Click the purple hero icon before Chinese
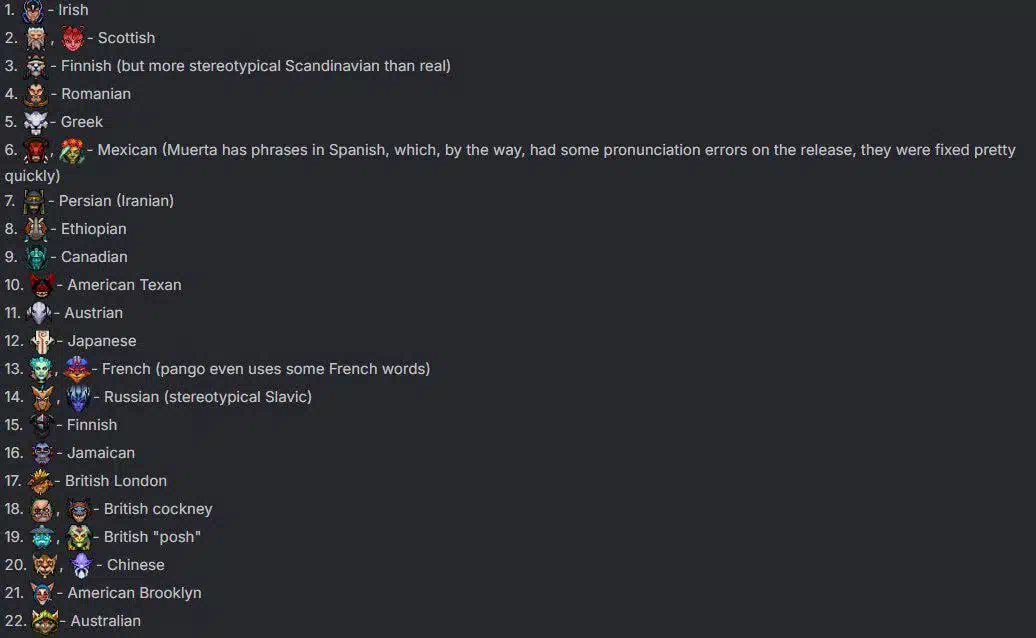 tap(81, 565)
